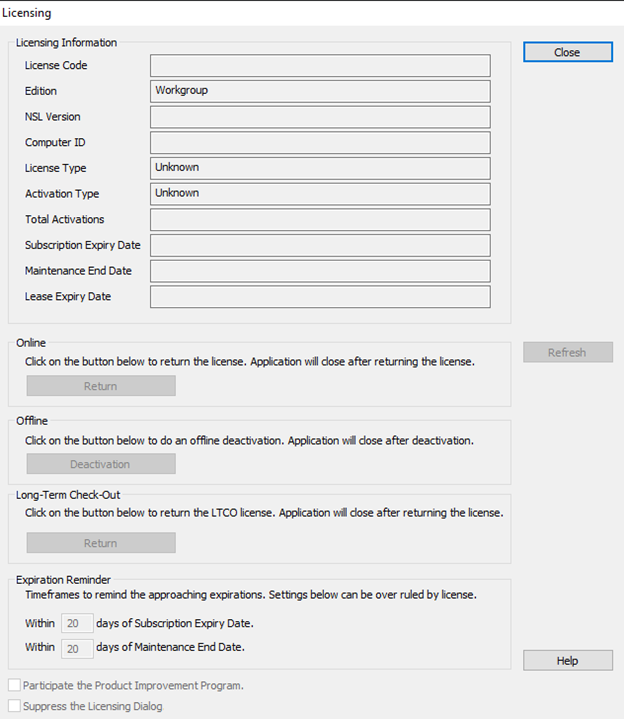This screenshot has height=719, width=624.
Task: Click the Total Activations field
Action: coord(320,220)
